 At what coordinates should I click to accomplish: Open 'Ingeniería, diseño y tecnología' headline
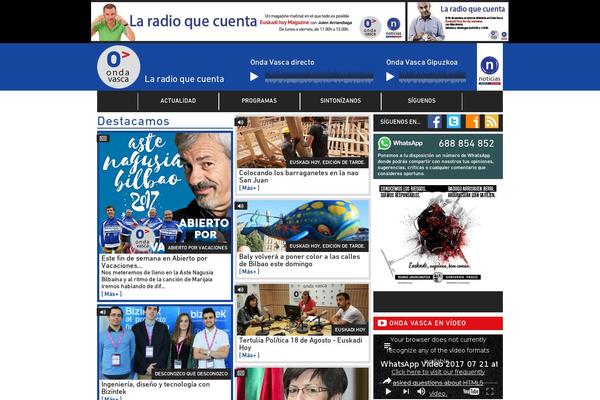pyautogui.click(x=155, y=388)
